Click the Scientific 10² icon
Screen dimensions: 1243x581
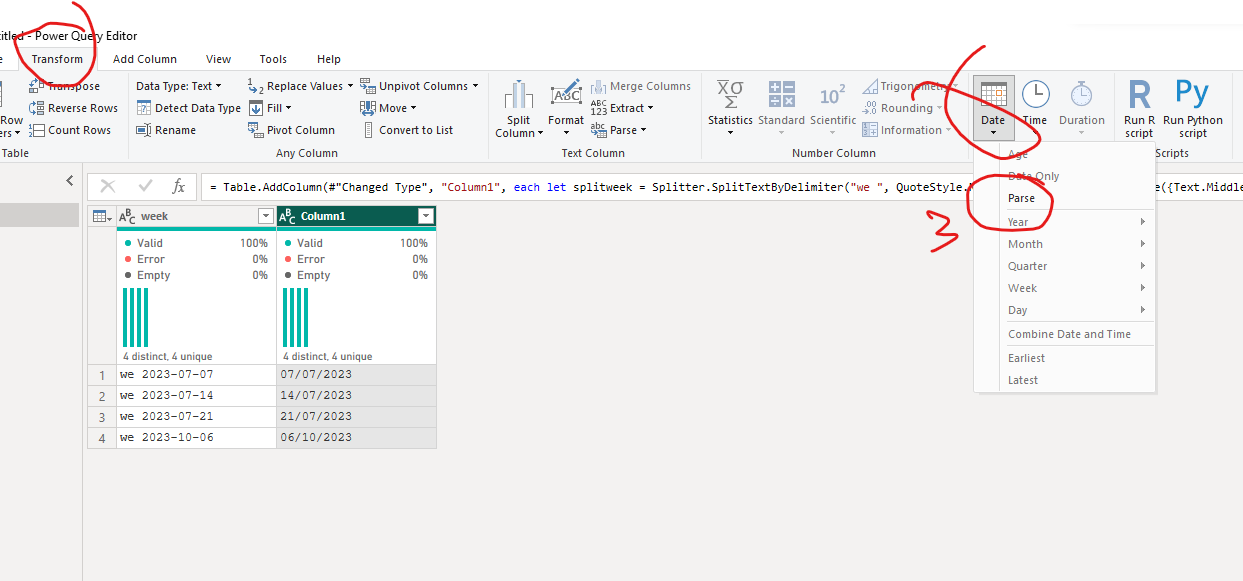pyautogui.click(x=833, y=95)
